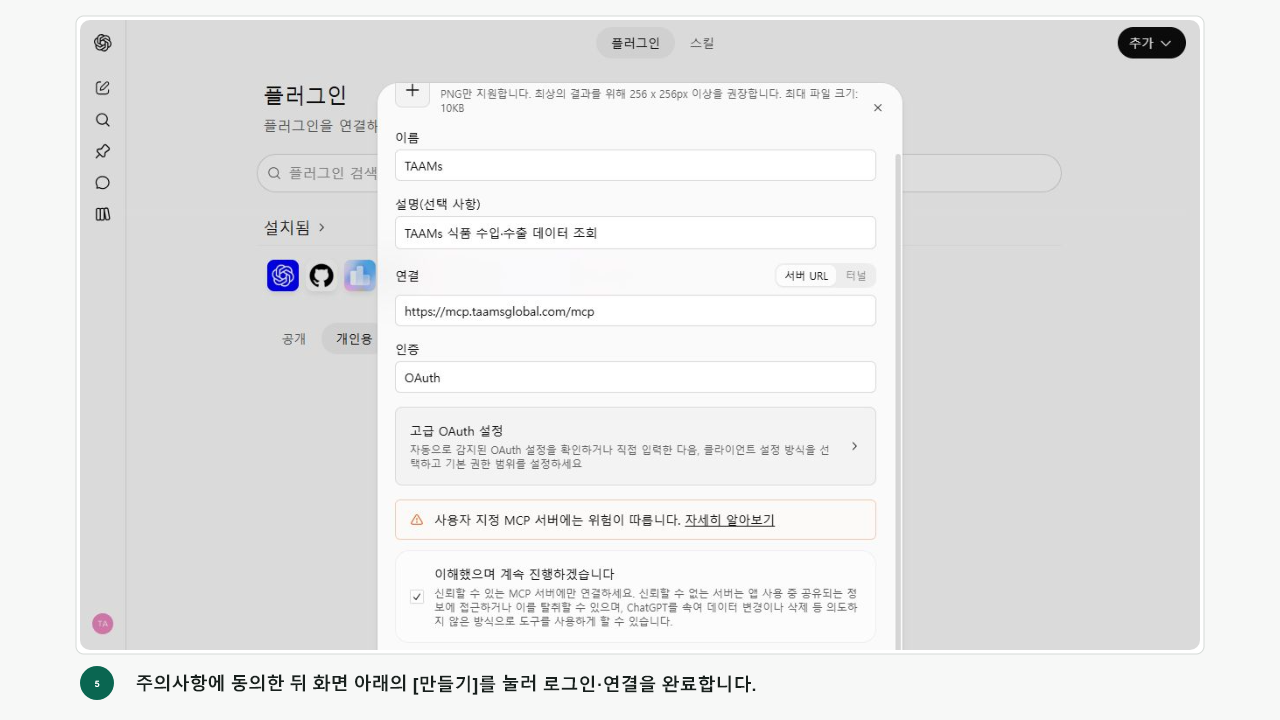Switch to the 스킬 tab
The image size is (1280, 720).
[x=702, y=43]
